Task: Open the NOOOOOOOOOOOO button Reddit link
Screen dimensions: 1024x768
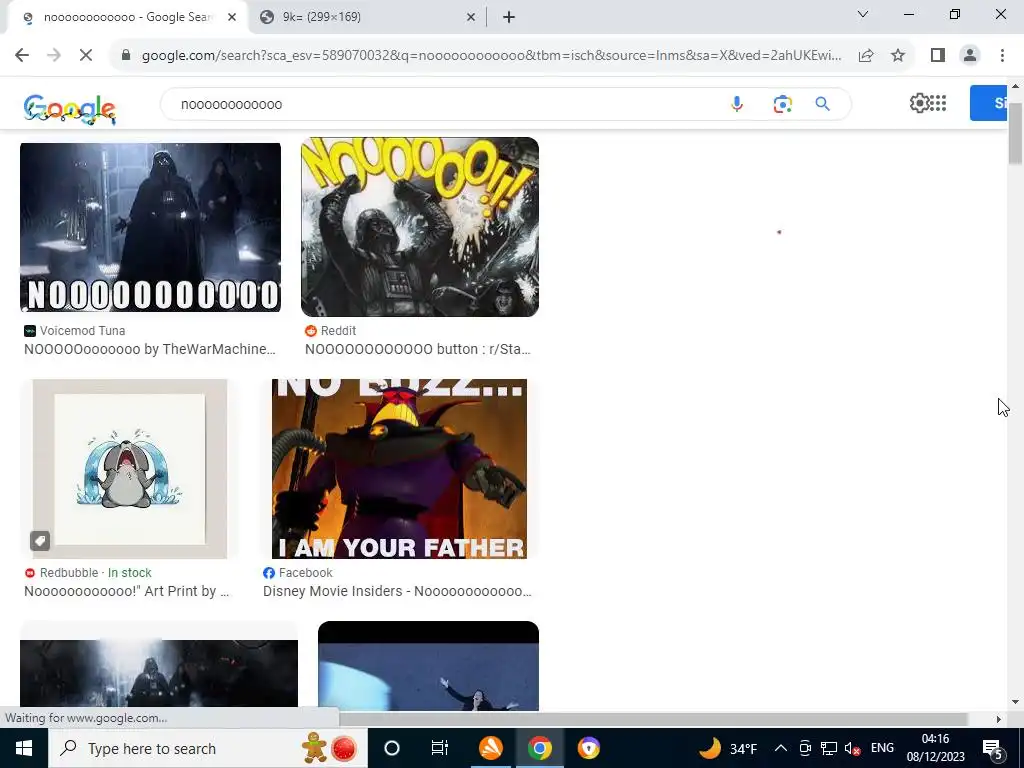Action: pyautogui.click(x=417, y=349)
